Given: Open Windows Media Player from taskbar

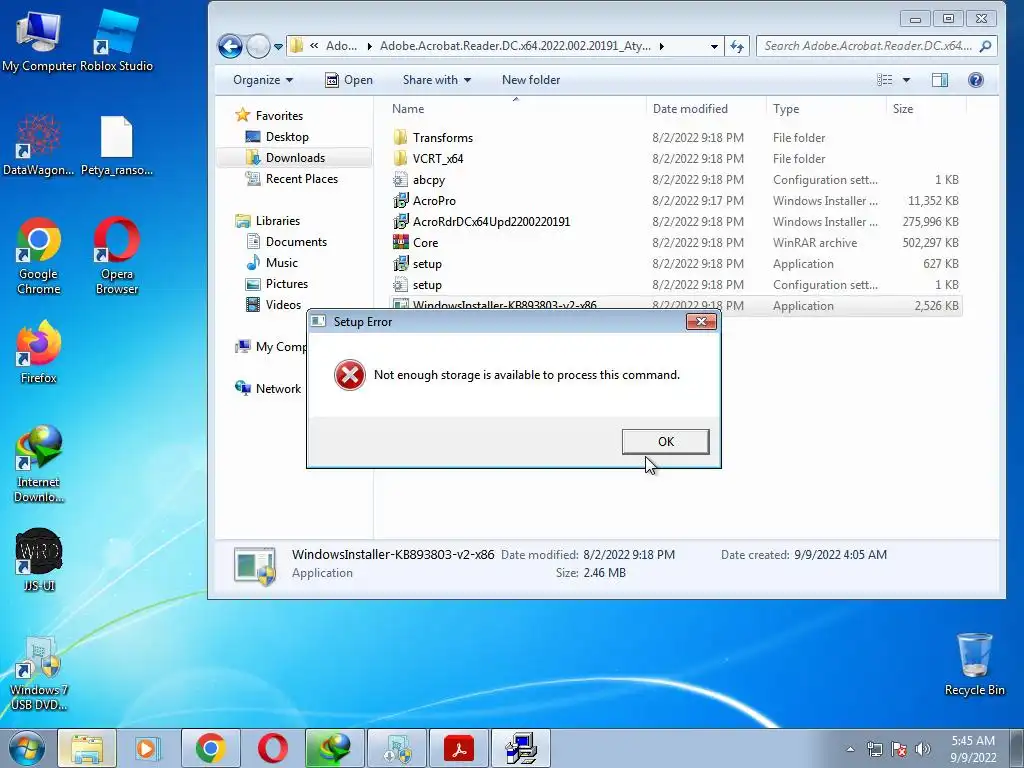Looking at the screenshot, I should point(147,748).
